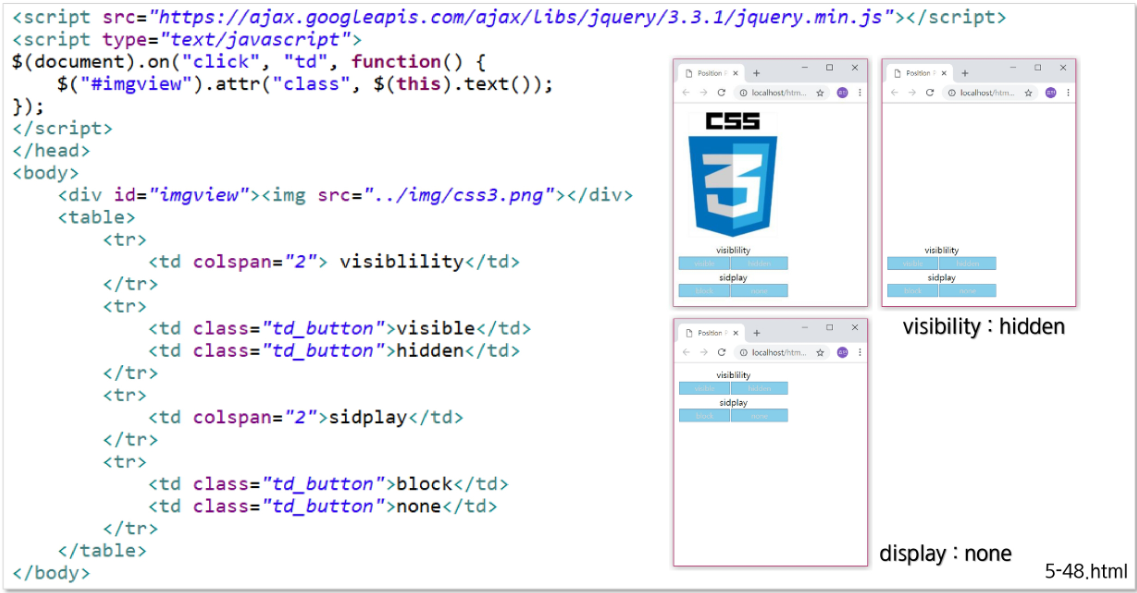Screen dimensions: 1137x593
Task: Click 'block' button in visibility hidden browser window
Action: (912, 291)
